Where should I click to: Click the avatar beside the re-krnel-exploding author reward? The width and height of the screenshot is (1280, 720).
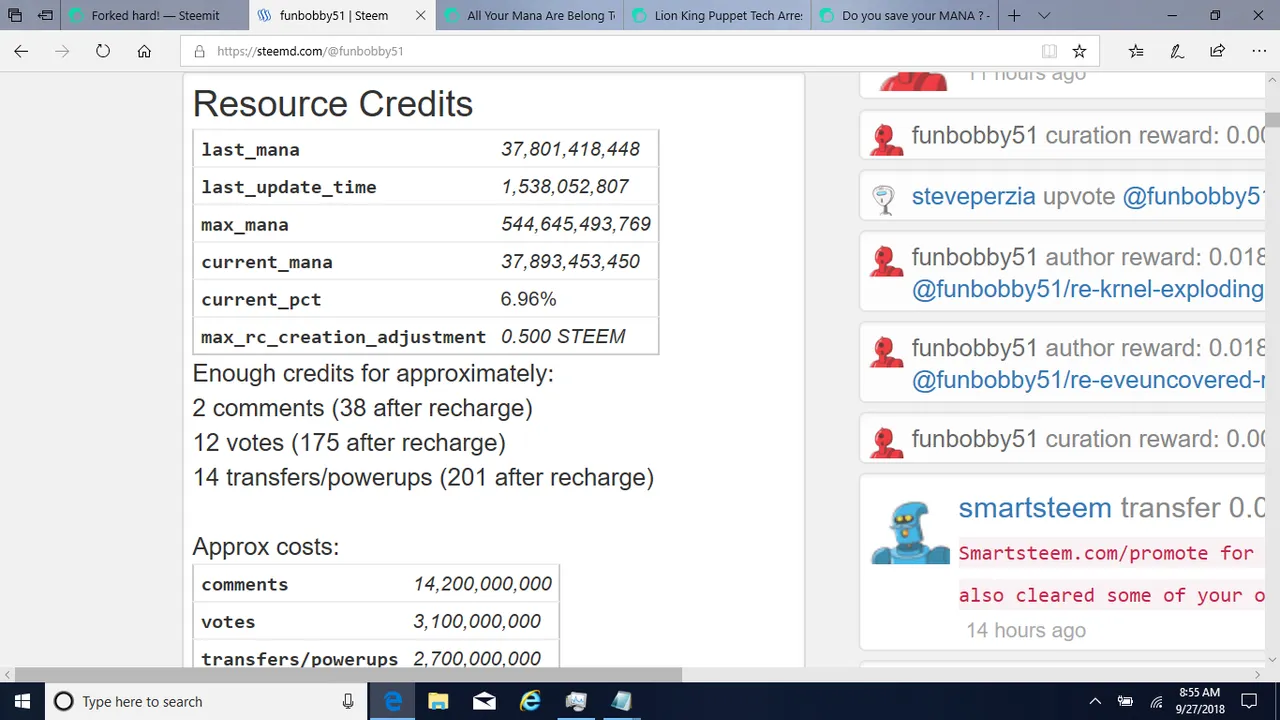click(x=886, y=261)
